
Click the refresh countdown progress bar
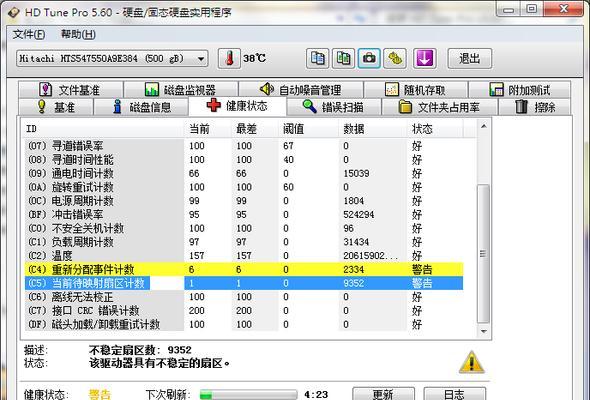pyautogui.click(x=248, y=395)
